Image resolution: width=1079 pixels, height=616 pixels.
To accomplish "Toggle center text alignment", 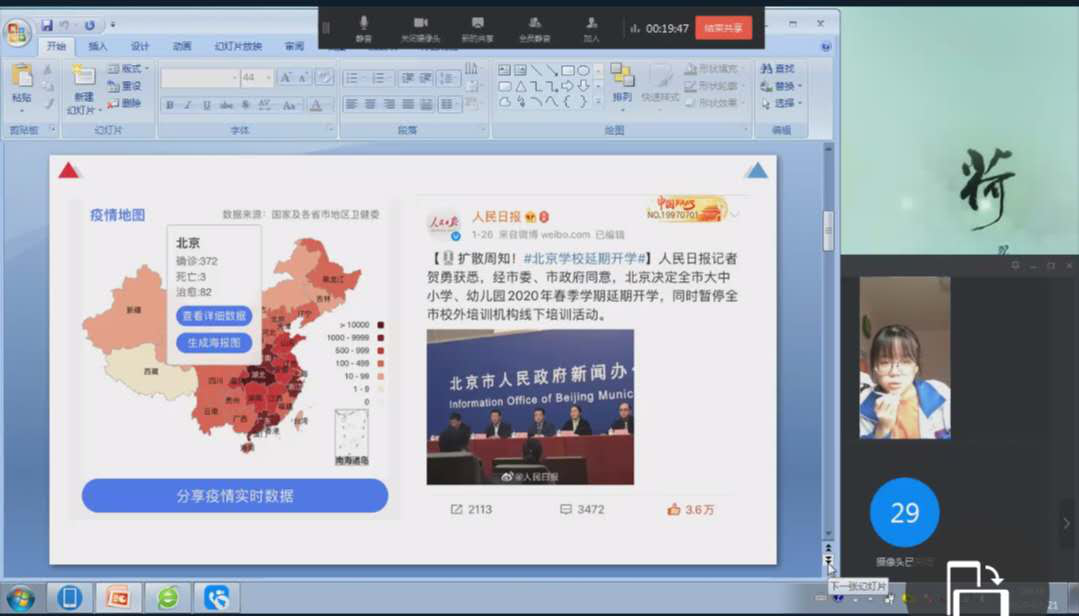I will pos(370,104).
